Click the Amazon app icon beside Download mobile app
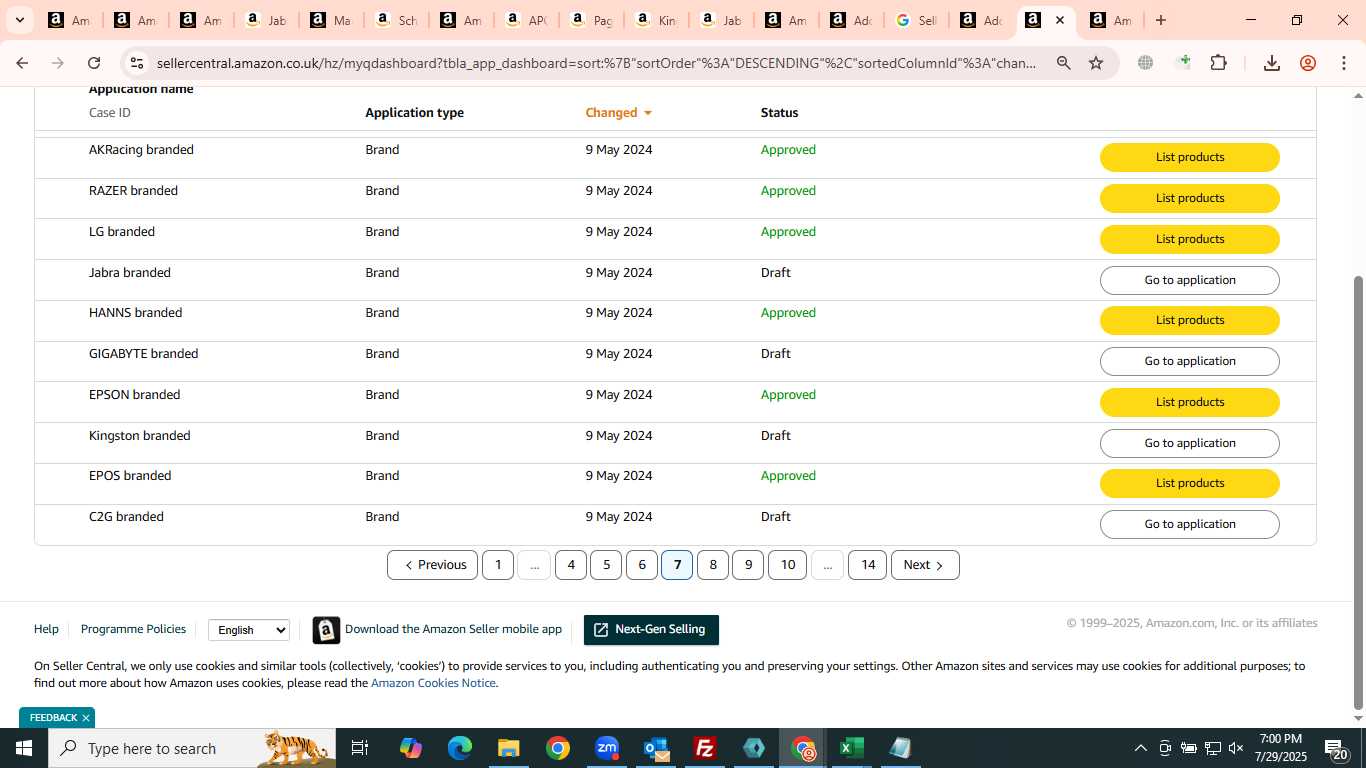Image resolution: width=1366 pixels, height=768 pixels. 326,630
